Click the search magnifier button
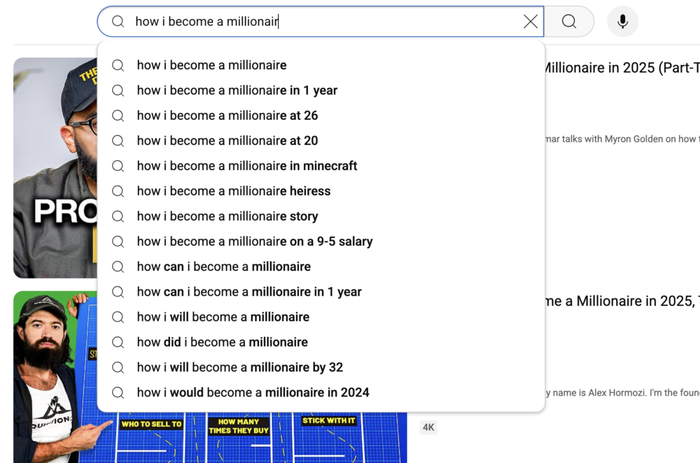 pyautogui.click(x=569, y=22)
